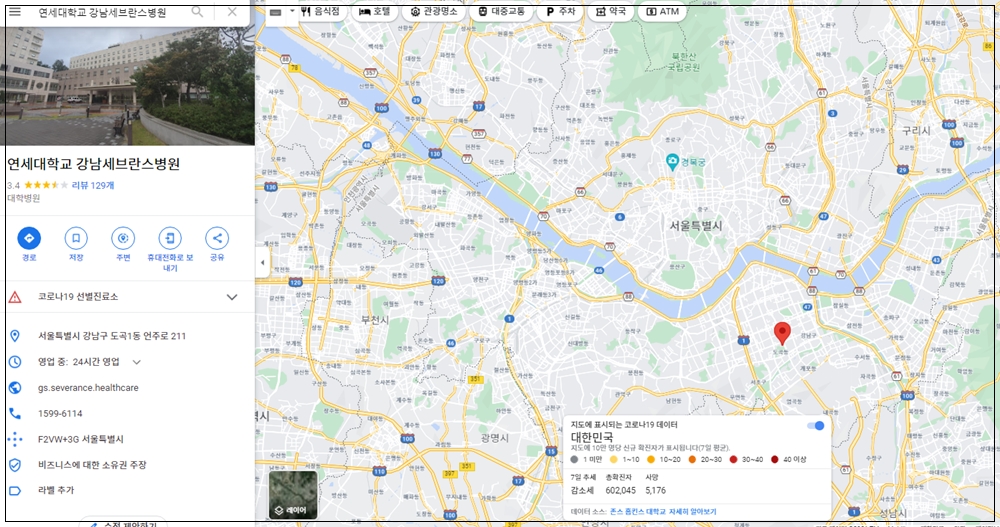
Task: Click the 서울특별시 city label on the map
Action: (x=696, y=226)
